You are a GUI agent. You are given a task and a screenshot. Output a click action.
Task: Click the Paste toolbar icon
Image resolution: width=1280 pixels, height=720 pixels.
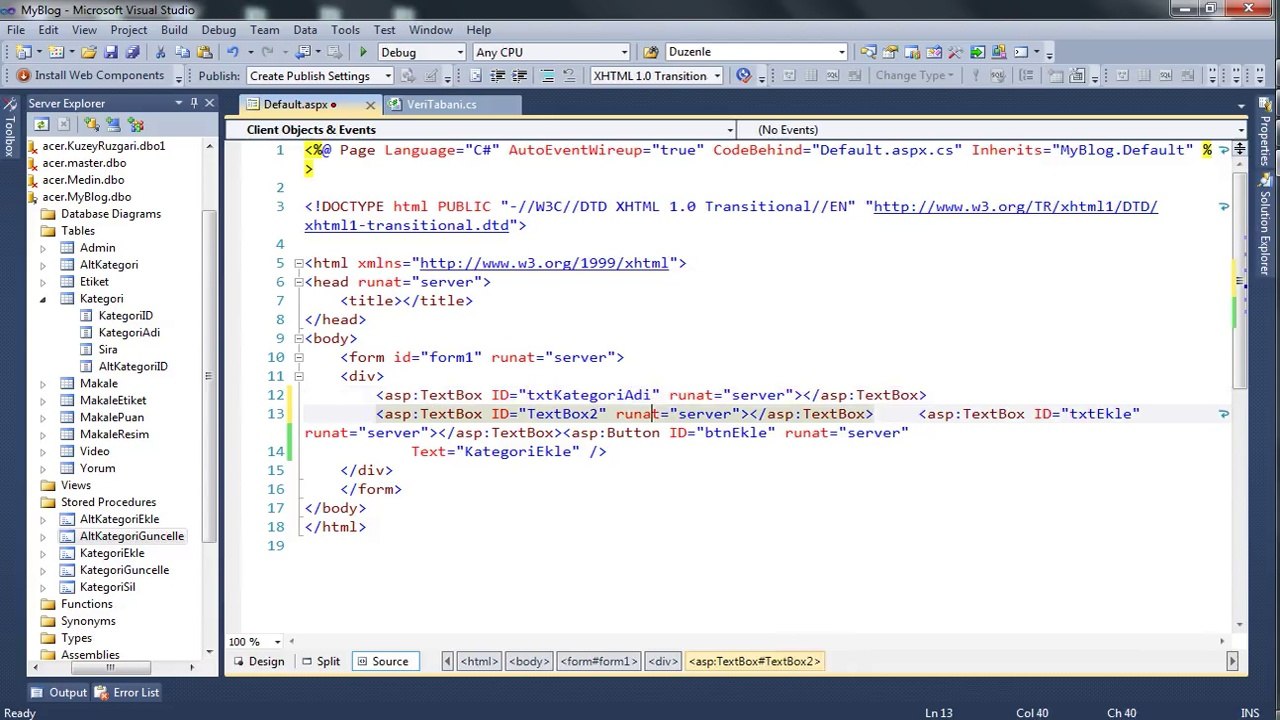205,52
